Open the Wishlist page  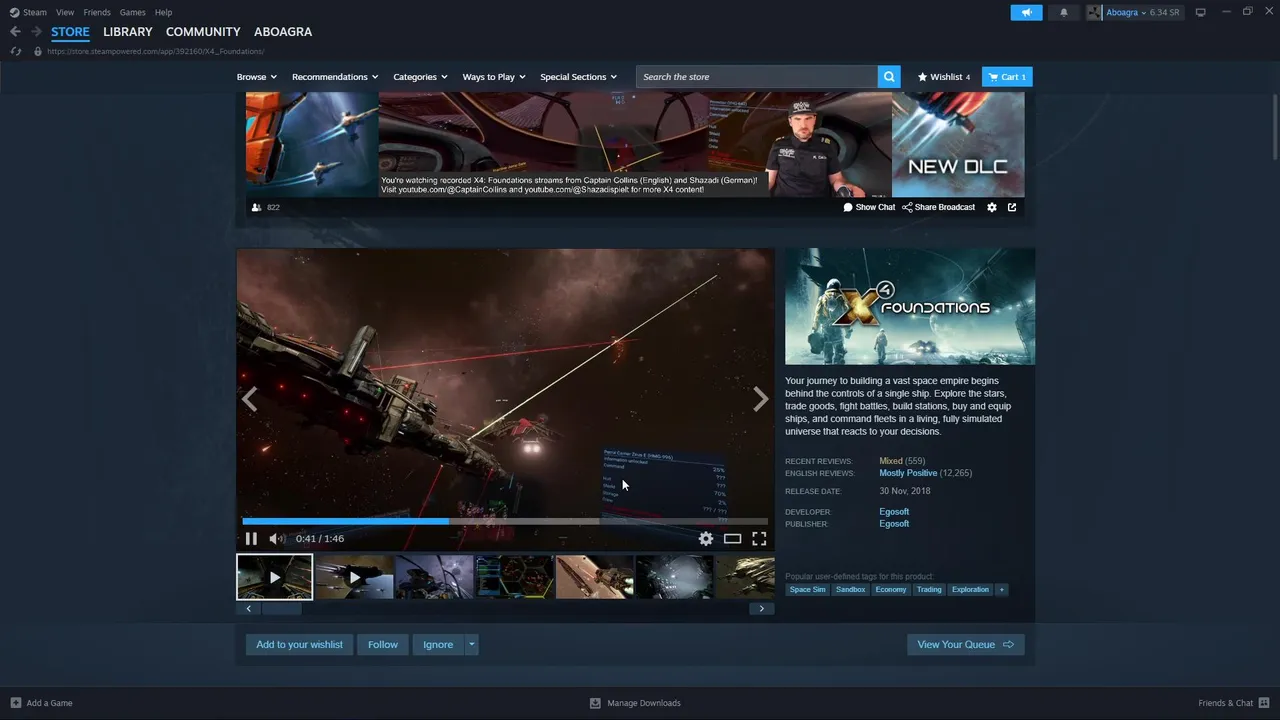click(944, 76)
